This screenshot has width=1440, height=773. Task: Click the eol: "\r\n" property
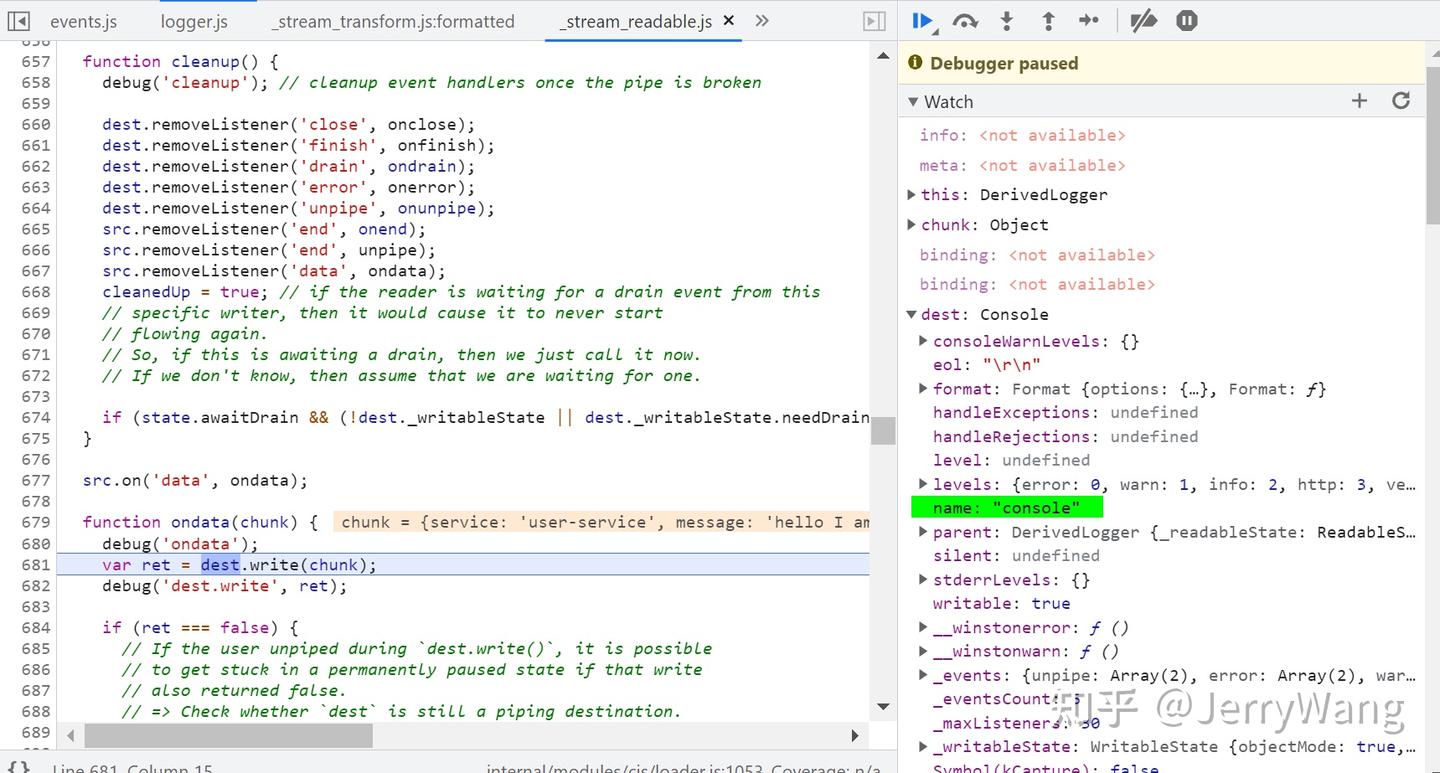[986, 365]
